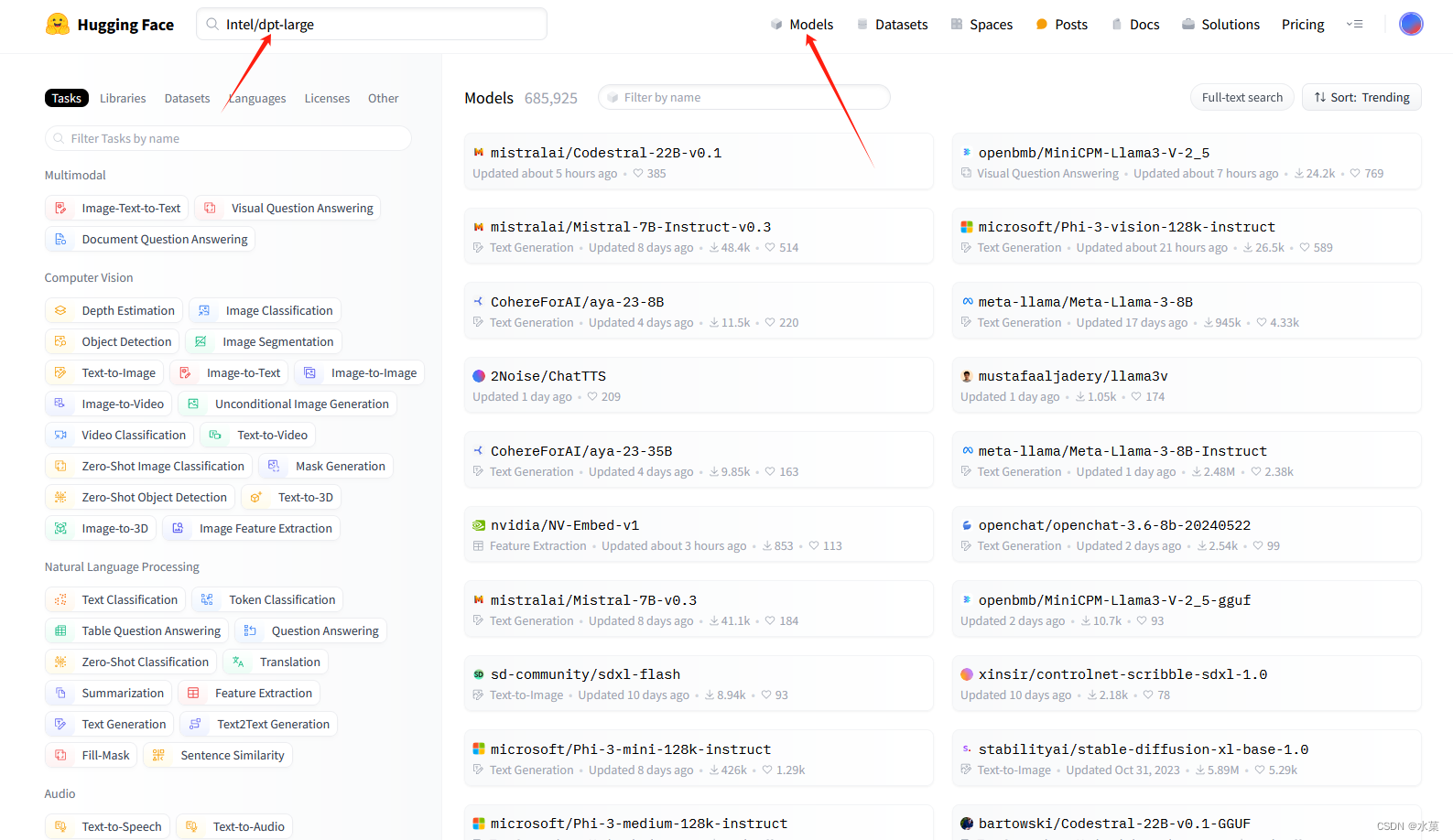Click the Object Detection task icon
This screenshot has width=1453, height=840.
60,341
